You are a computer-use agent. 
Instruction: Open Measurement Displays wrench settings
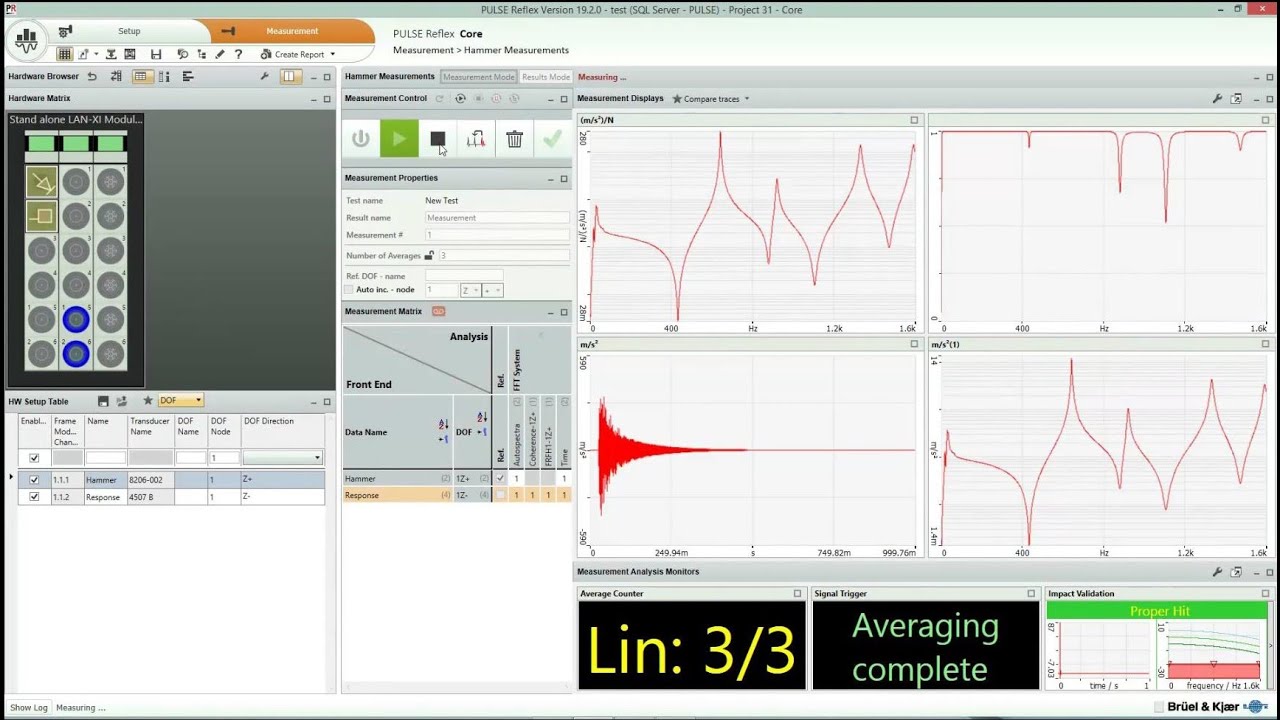pos(1217,98)
